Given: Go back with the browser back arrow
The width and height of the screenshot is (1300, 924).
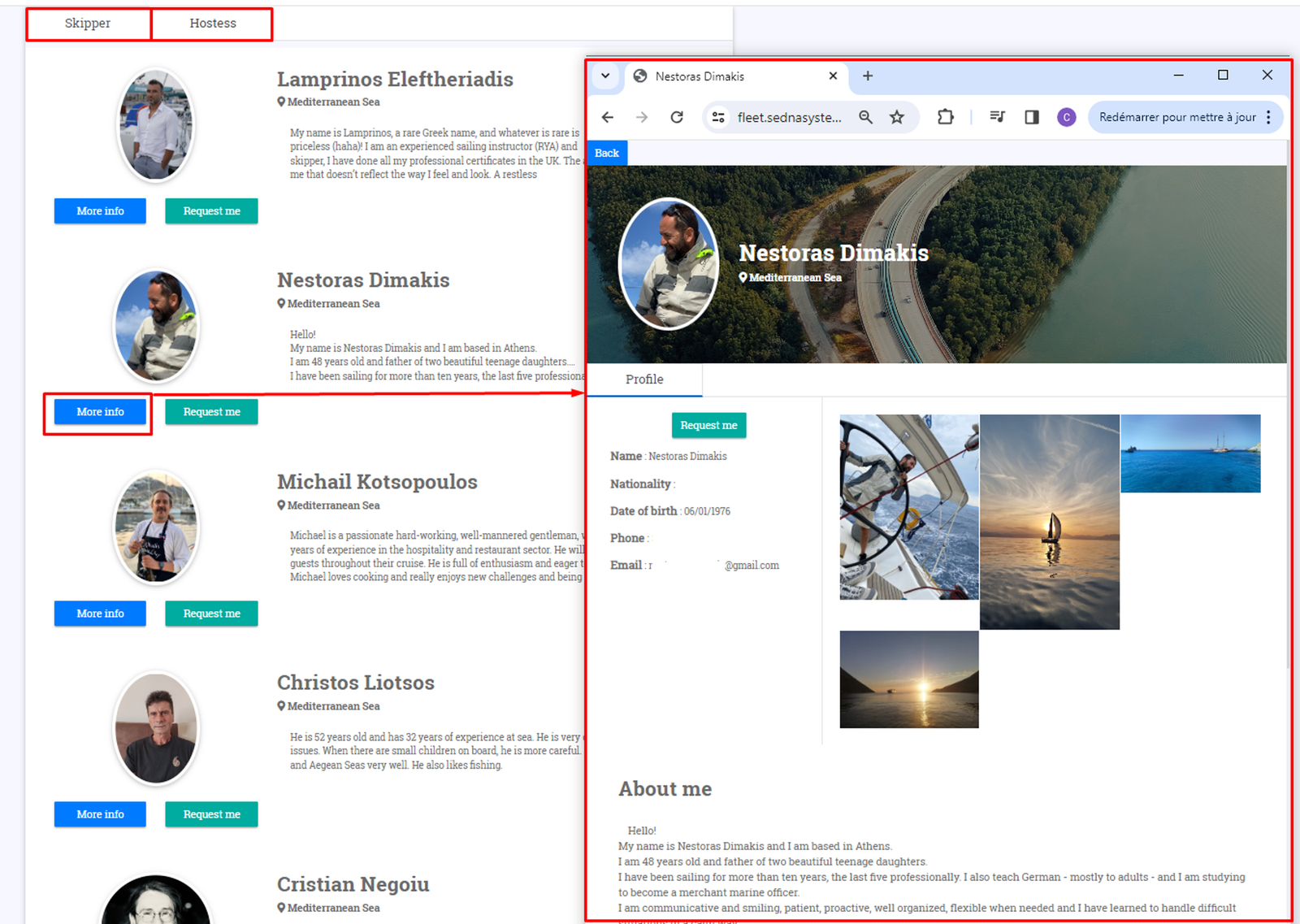Looking at the screenshot, I should (608, 117).
